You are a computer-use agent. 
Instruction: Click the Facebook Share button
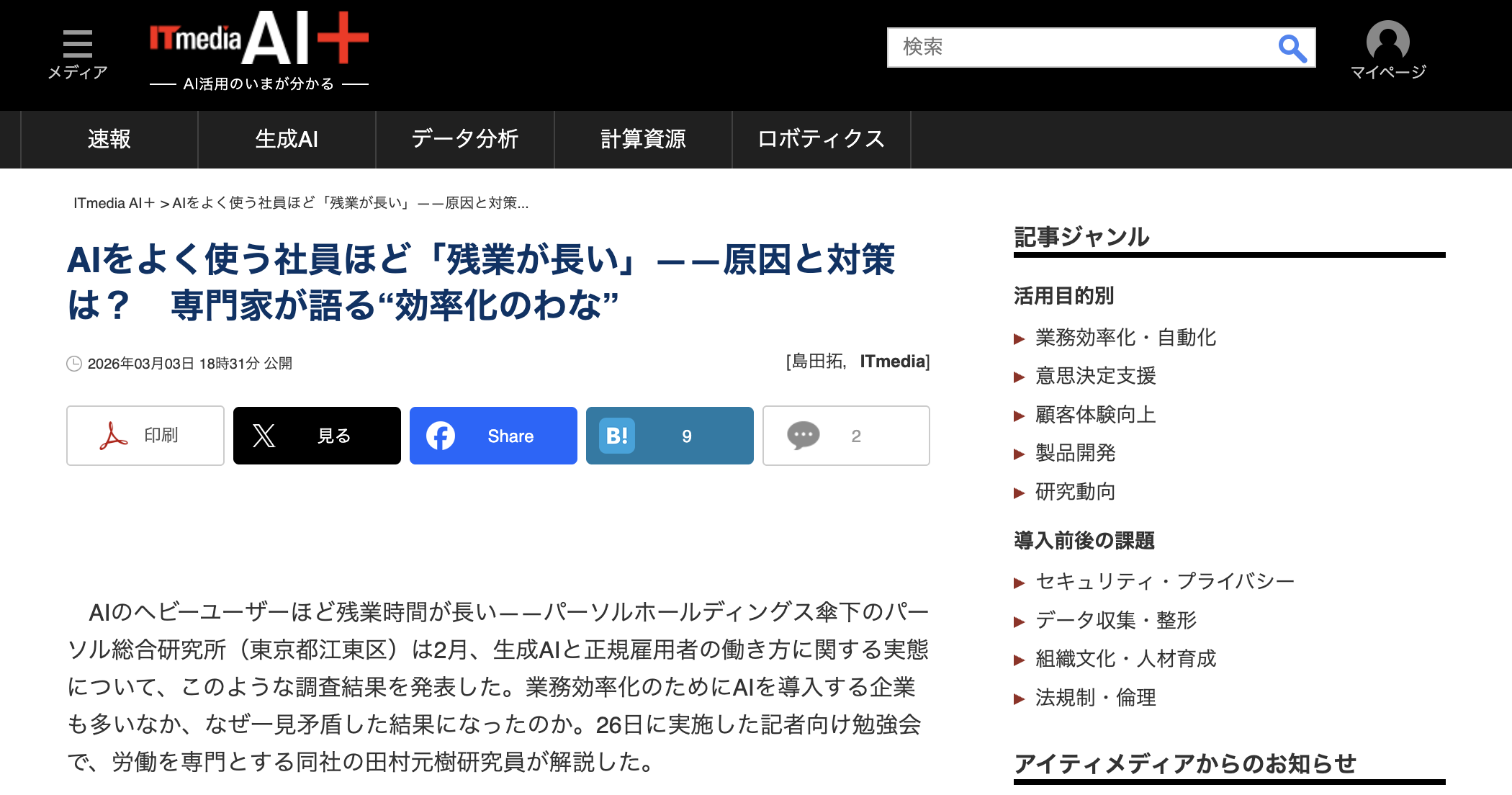coord(493,436)
